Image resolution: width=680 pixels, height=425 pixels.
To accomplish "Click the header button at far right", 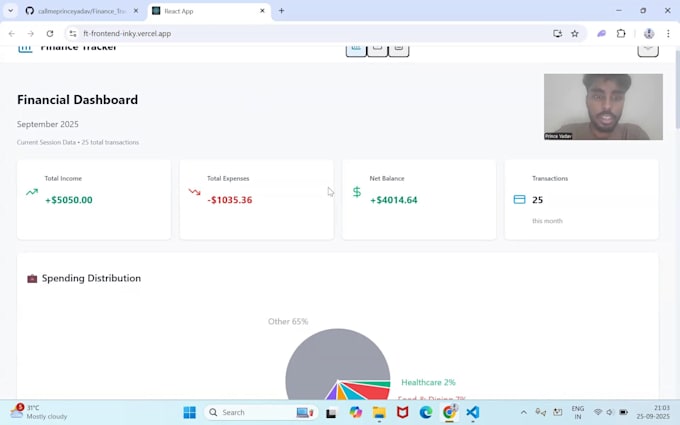I will pyautogui.click(x=648, y=50).
